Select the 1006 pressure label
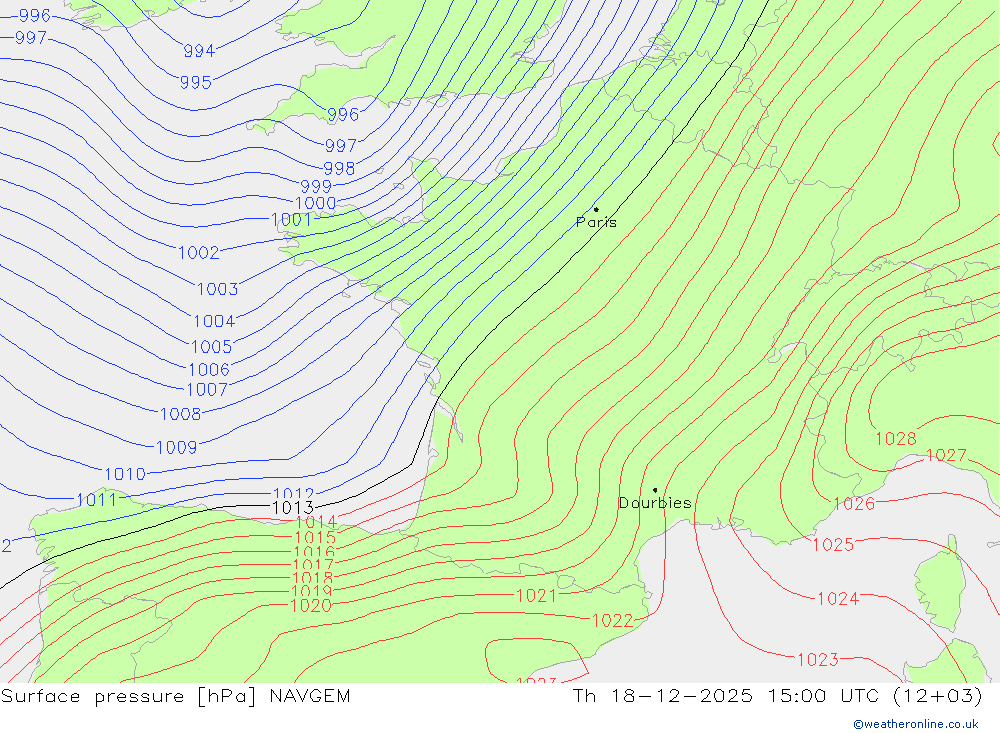The width and height of the screenshot is (1000, 733). click(209, 369)
